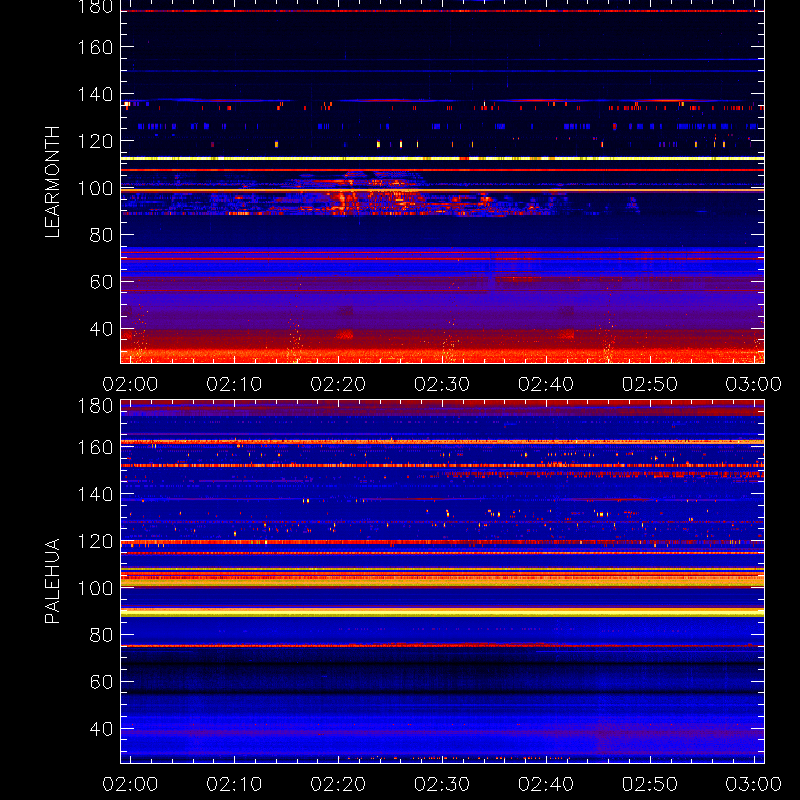Screen dimensions: 800x800
Task: Select 02:00 time label under Learmonth spectrogram
Action: coord(130,384)
